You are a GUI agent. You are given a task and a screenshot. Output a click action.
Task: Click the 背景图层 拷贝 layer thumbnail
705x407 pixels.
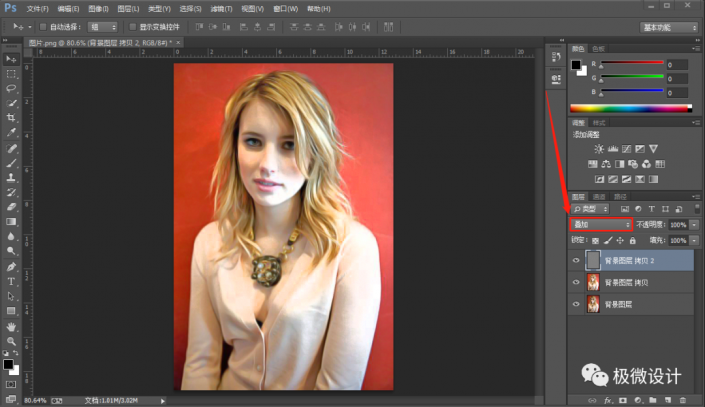click(593, 281)
